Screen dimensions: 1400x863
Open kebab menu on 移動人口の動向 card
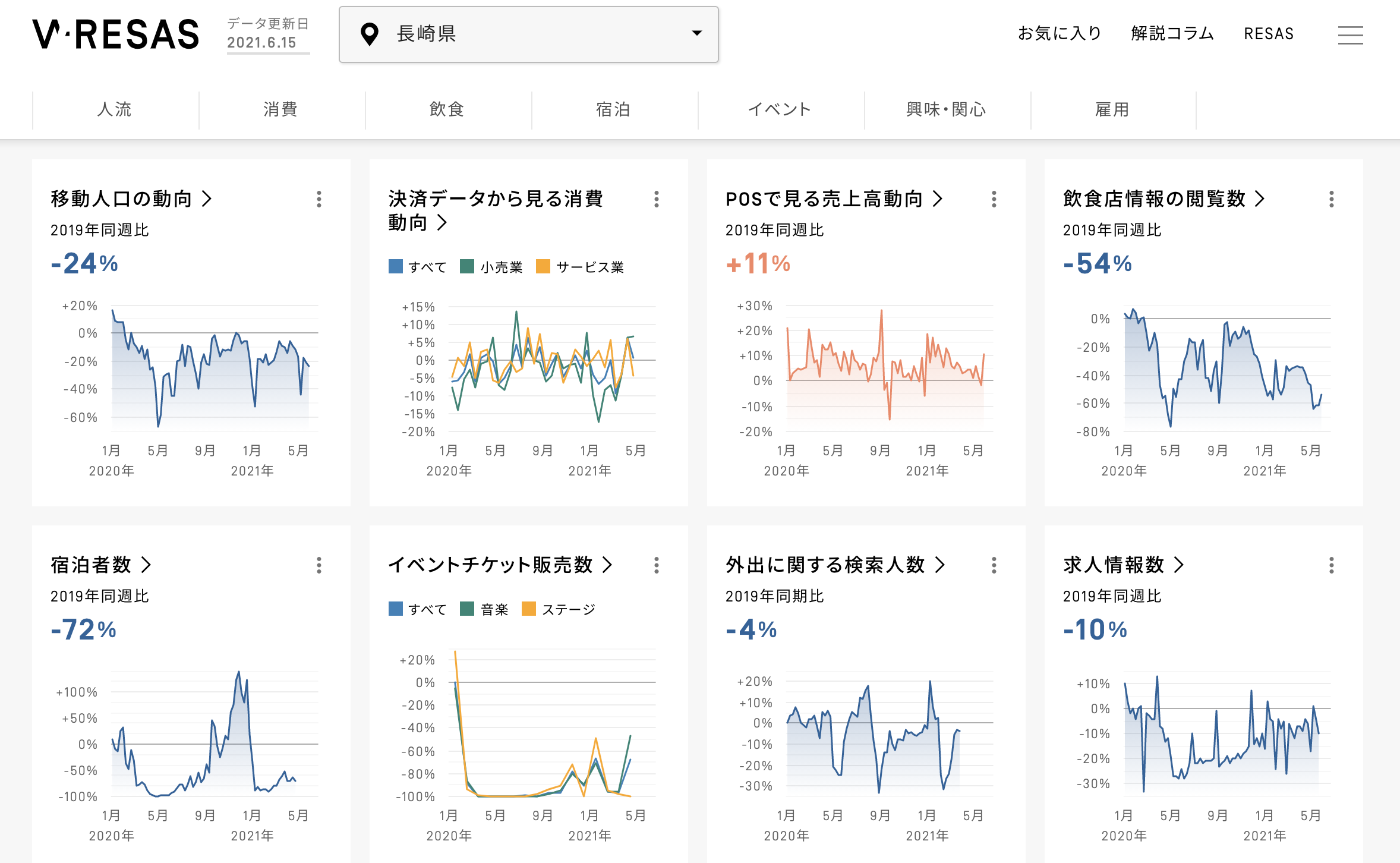pyautogui.click(x=319, y=199)
